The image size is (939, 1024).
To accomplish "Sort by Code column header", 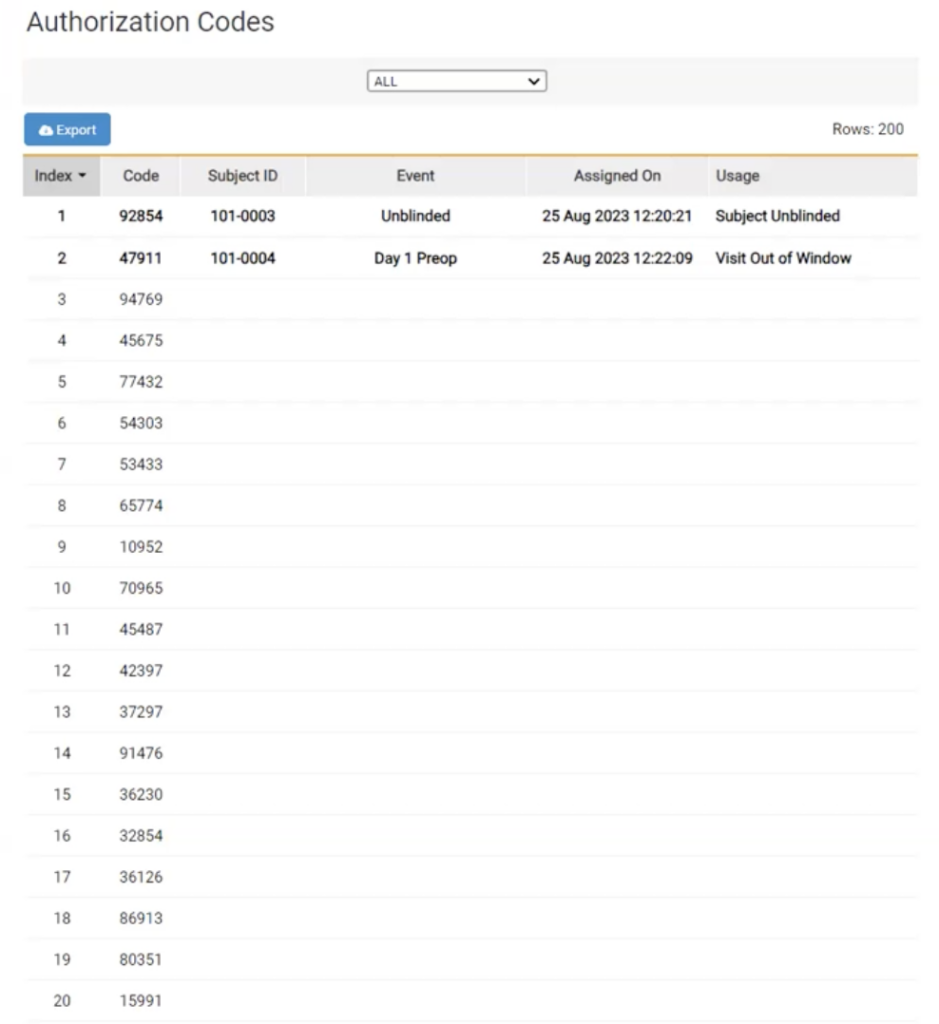I will (x=141, y=176).
